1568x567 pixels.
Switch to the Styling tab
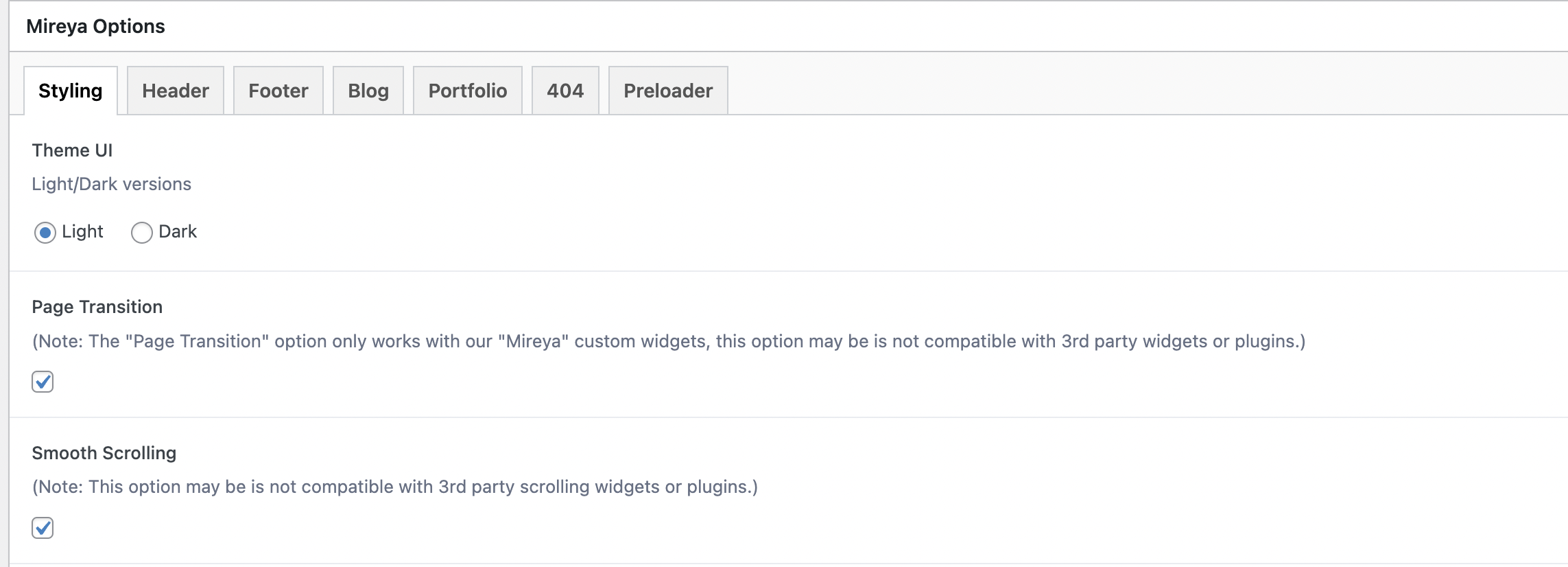pos(71,91)
